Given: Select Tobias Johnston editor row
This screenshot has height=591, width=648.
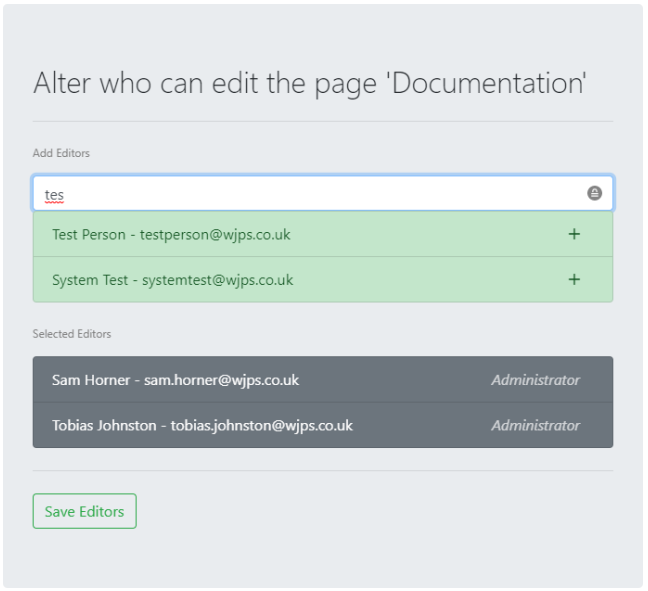Looking at the screenshot, I should [x=323, y=425].
